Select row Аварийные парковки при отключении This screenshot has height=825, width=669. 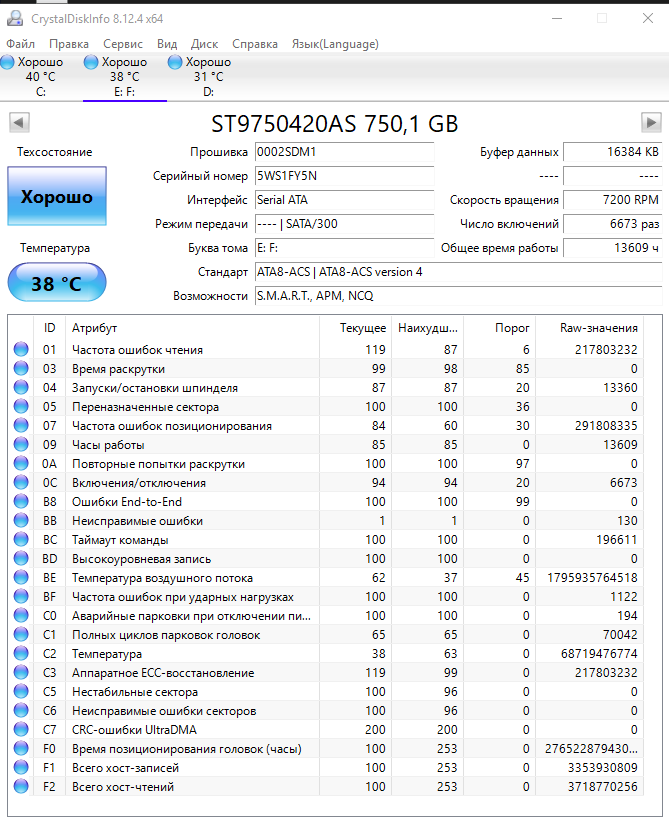[x=326, y=616]
